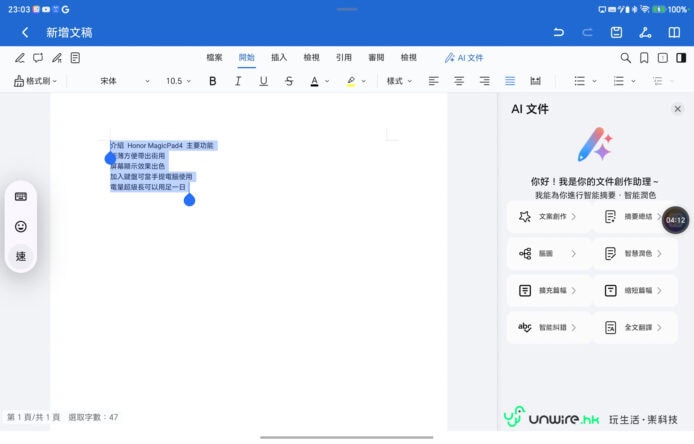Open the 檔案 tab

[214, 58]
